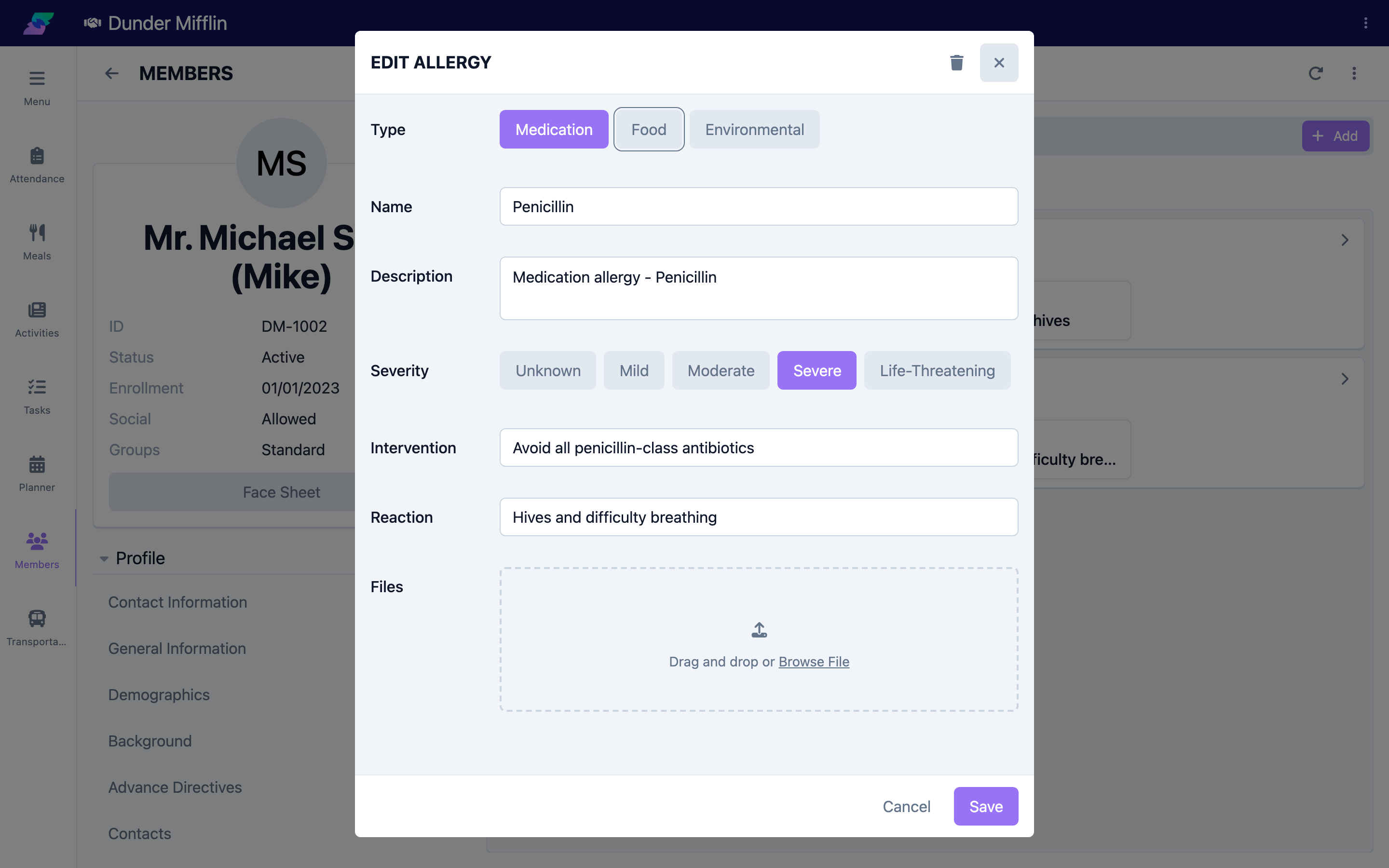1389x868 pixels.
Task: Click the Add button
Action: (1335, 136)
